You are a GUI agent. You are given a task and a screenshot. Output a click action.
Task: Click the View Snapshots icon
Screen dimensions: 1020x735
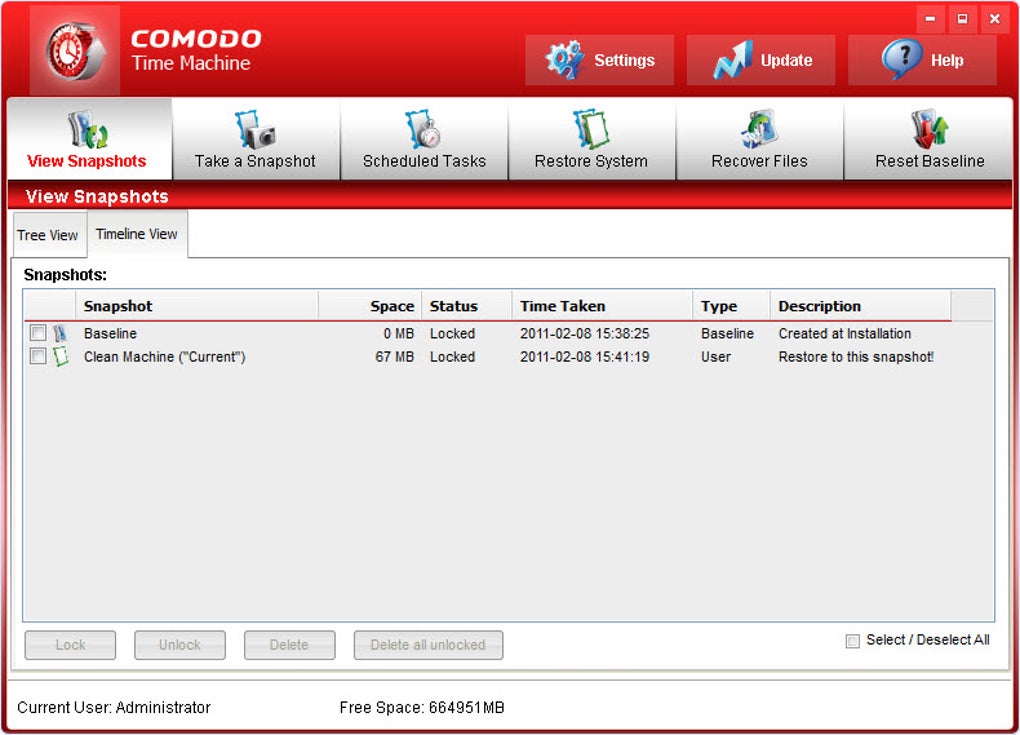88,129
